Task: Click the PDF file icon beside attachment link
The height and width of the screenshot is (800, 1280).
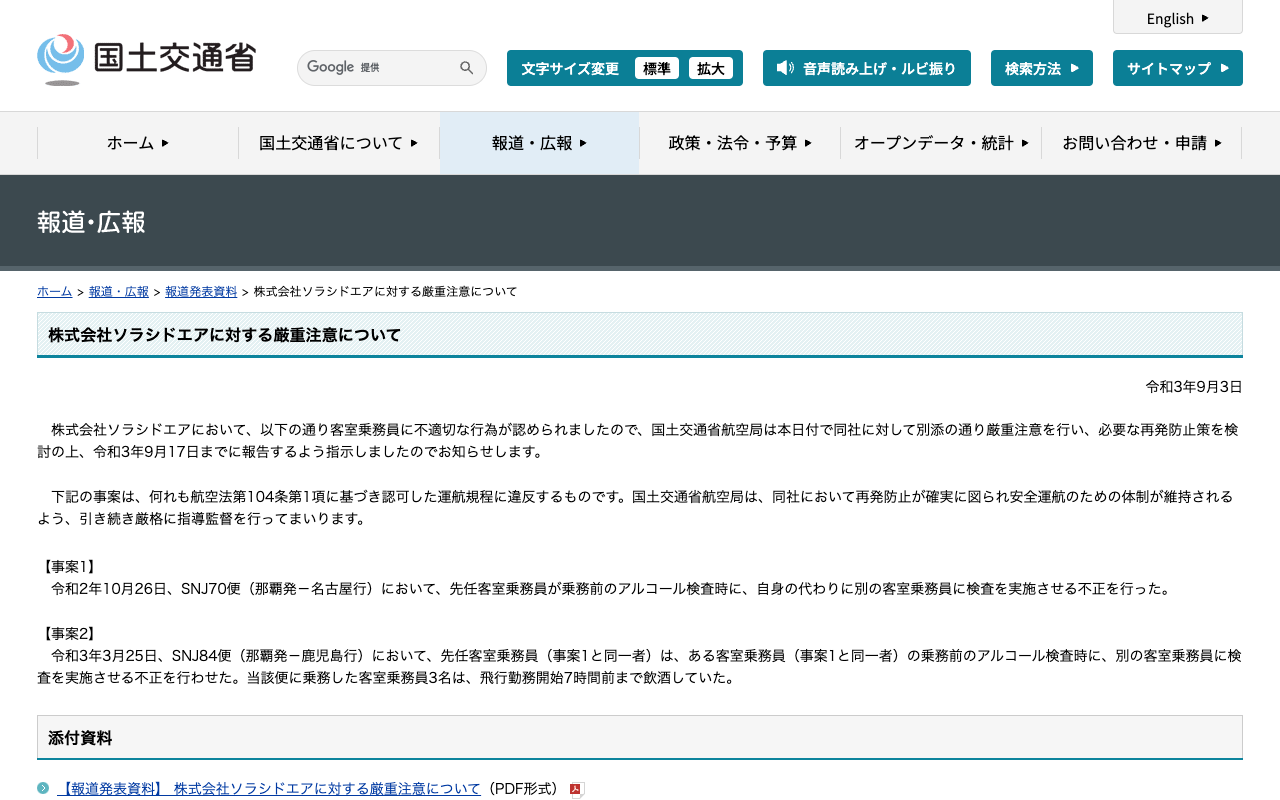Action: click(576, 790)
